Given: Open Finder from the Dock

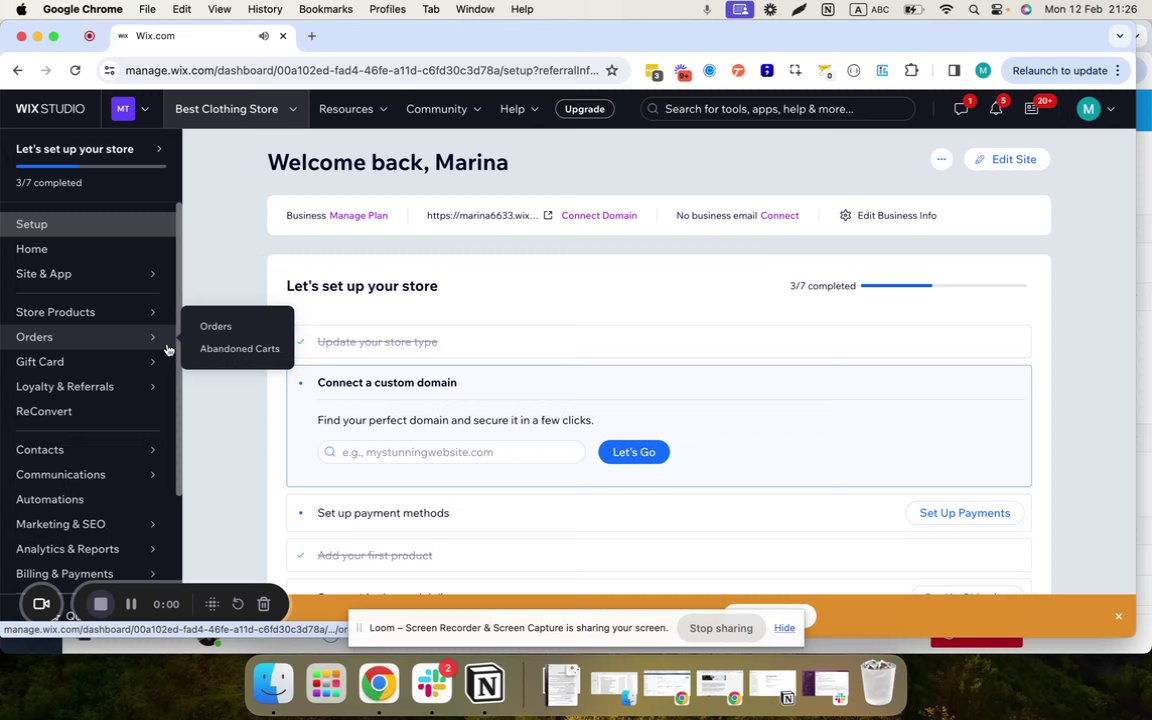Looking at the screenshot, I should [x=273, y=683].
